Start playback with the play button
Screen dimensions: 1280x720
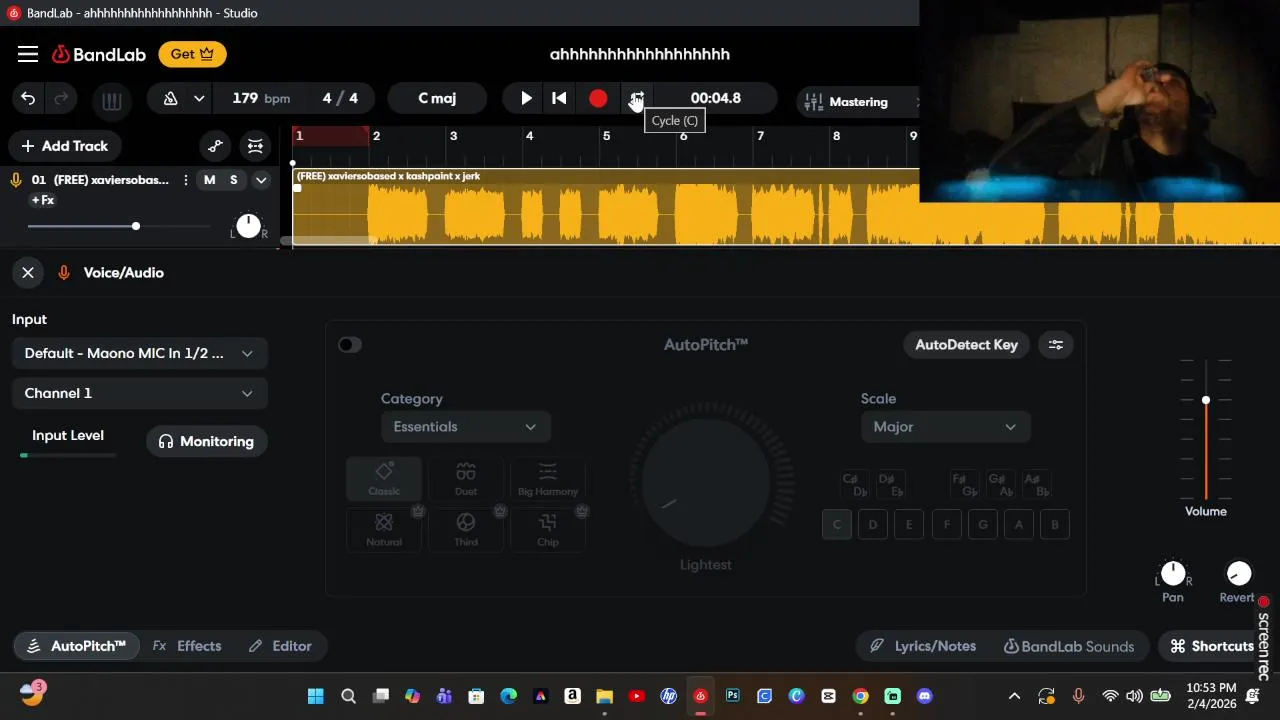(x=526, y=98)
